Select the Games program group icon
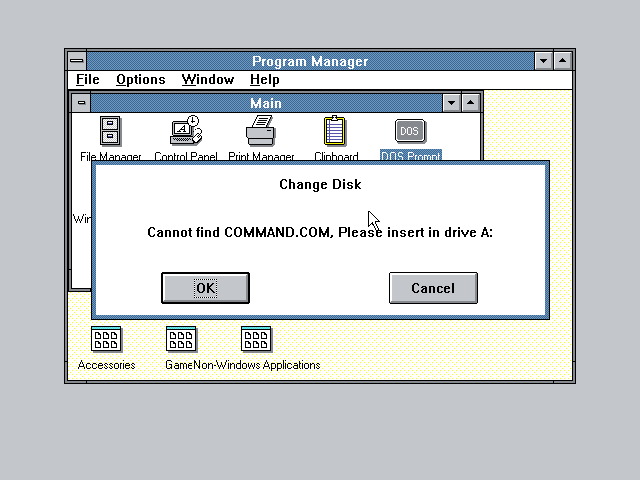This screenshot has width=640, height=480. 181,339
